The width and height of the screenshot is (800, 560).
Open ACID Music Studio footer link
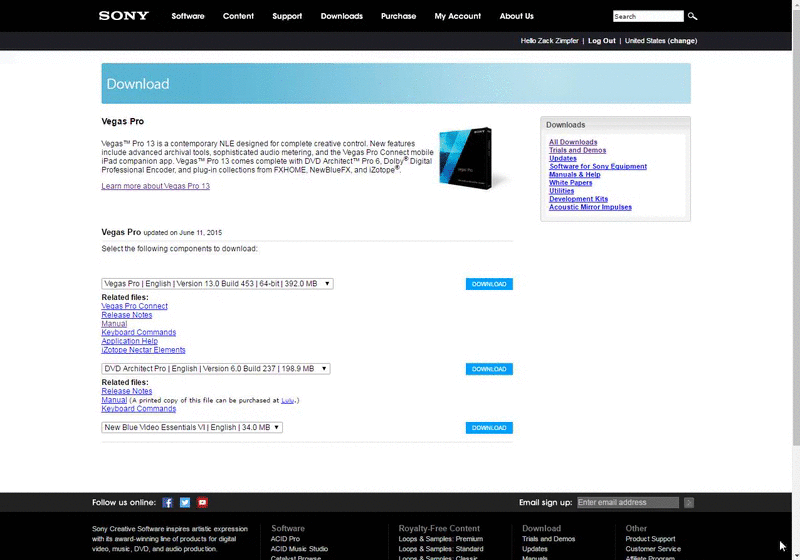coord(299,549)
